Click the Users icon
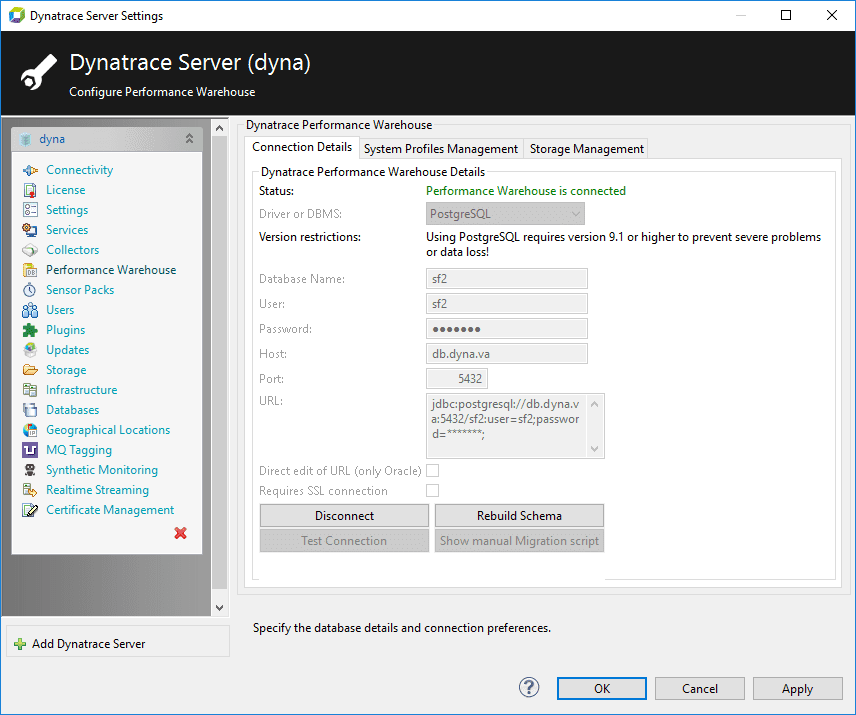Viewport: 856px width, 715px height. click(x=30, y=310)
